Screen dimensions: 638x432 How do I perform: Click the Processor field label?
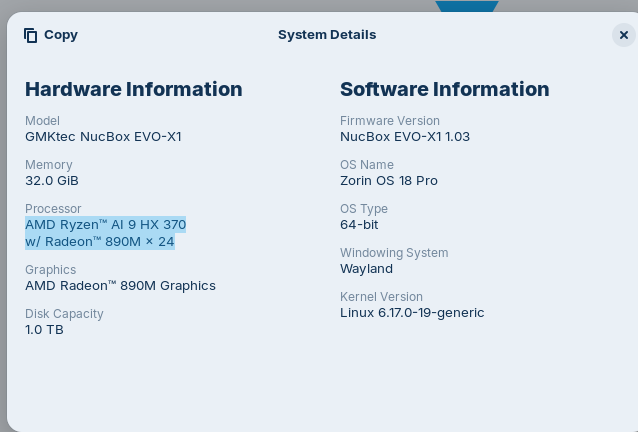53,209
